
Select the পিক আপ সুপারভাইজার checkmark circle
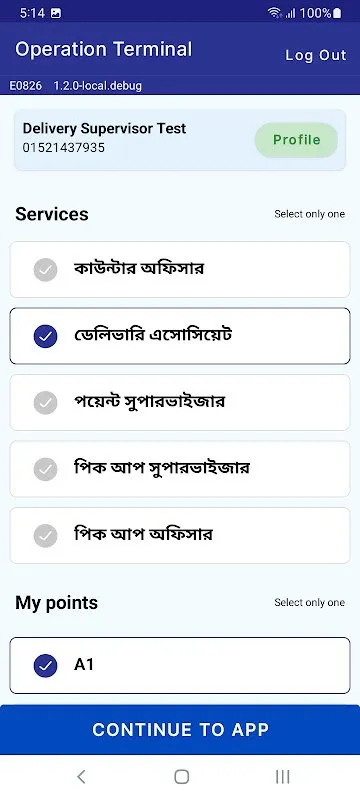point(45,469)
